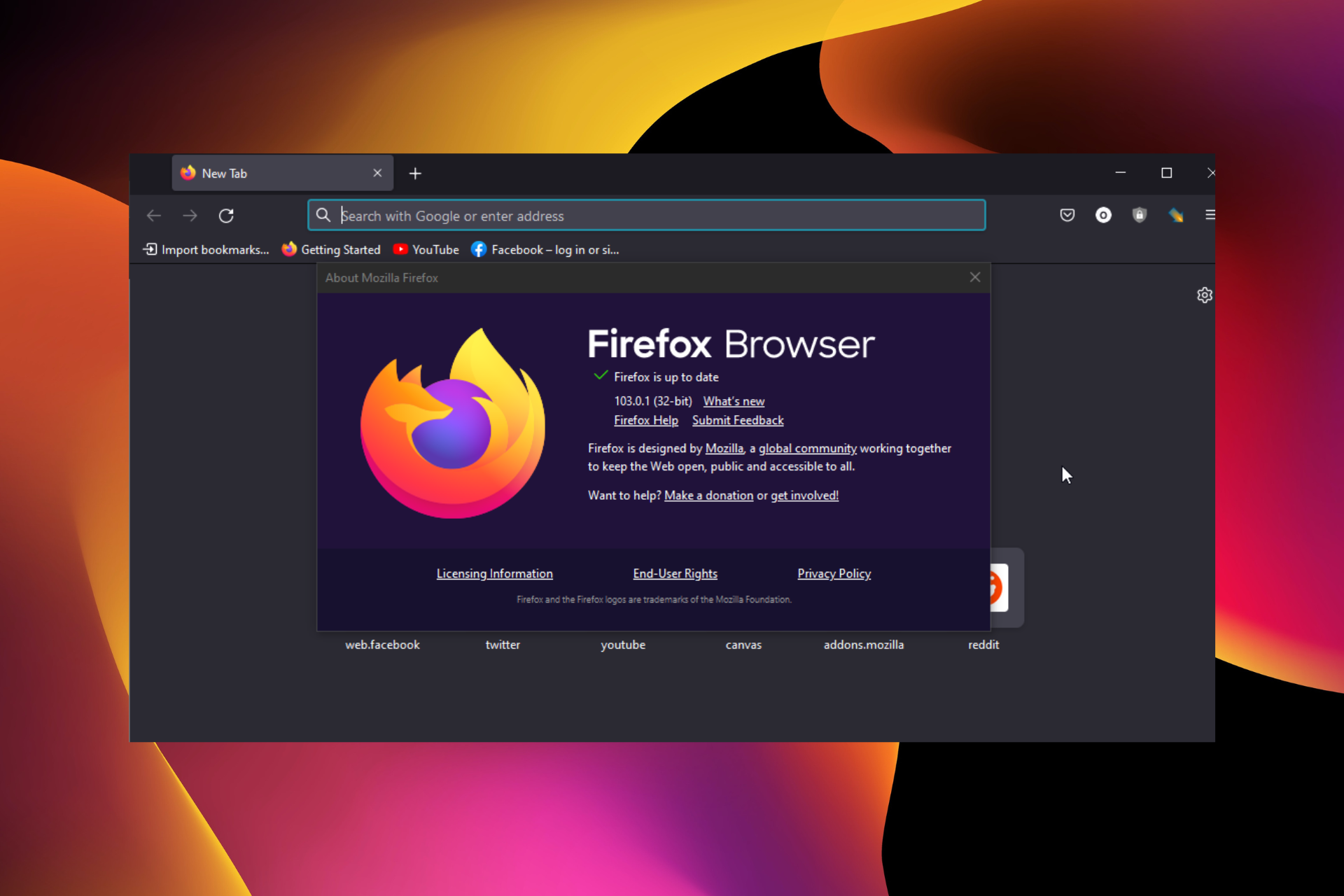Screen dimensions: 1344x896
Task: Click the magnifier icon in address bar
Action: coord(323,215)
